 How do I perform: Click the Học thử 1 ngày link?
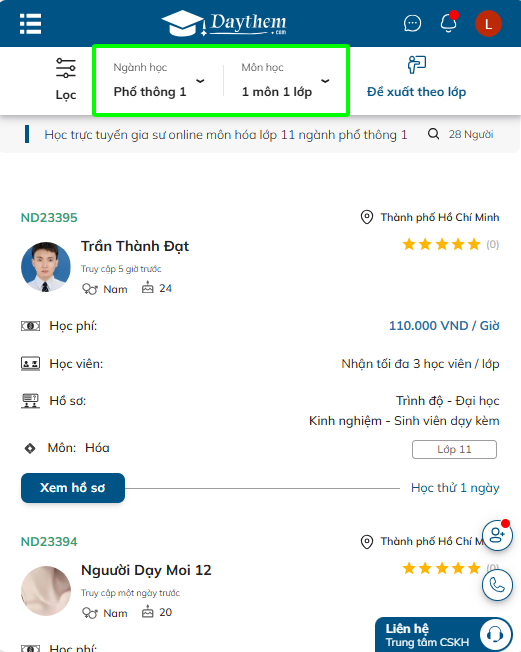pyautogui.click(x=455, y=488)
